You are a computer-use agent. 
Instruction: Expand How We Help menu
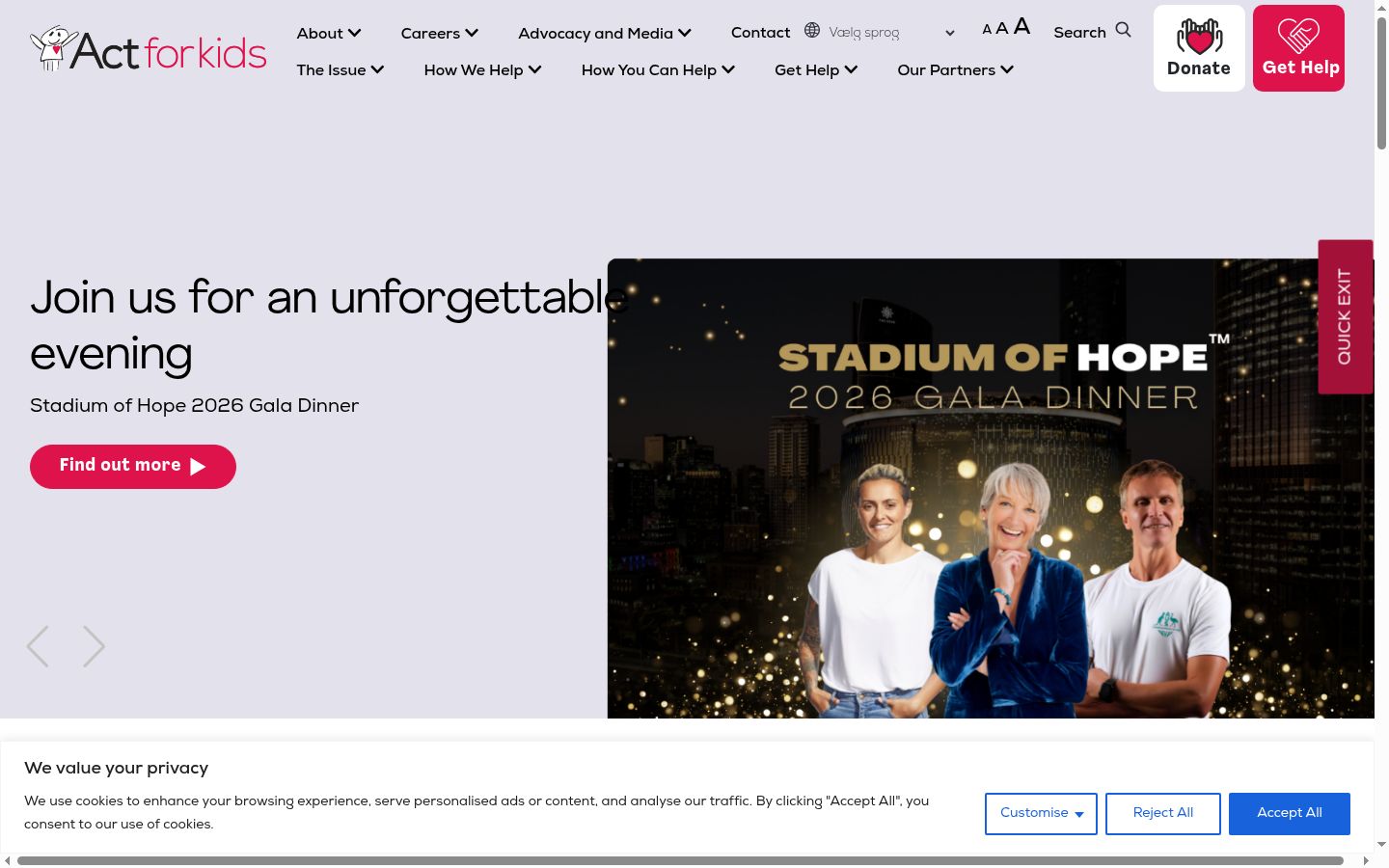click(x=483, y=69)
